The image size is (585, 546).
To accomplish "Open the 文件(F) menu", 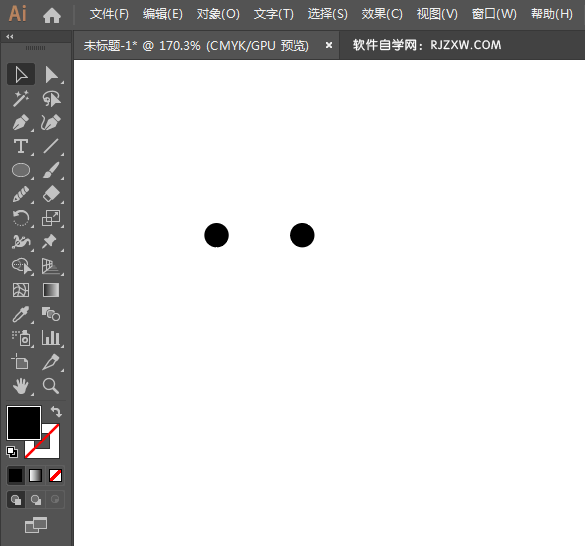I will pyautogui.click(x=109, y=14).
